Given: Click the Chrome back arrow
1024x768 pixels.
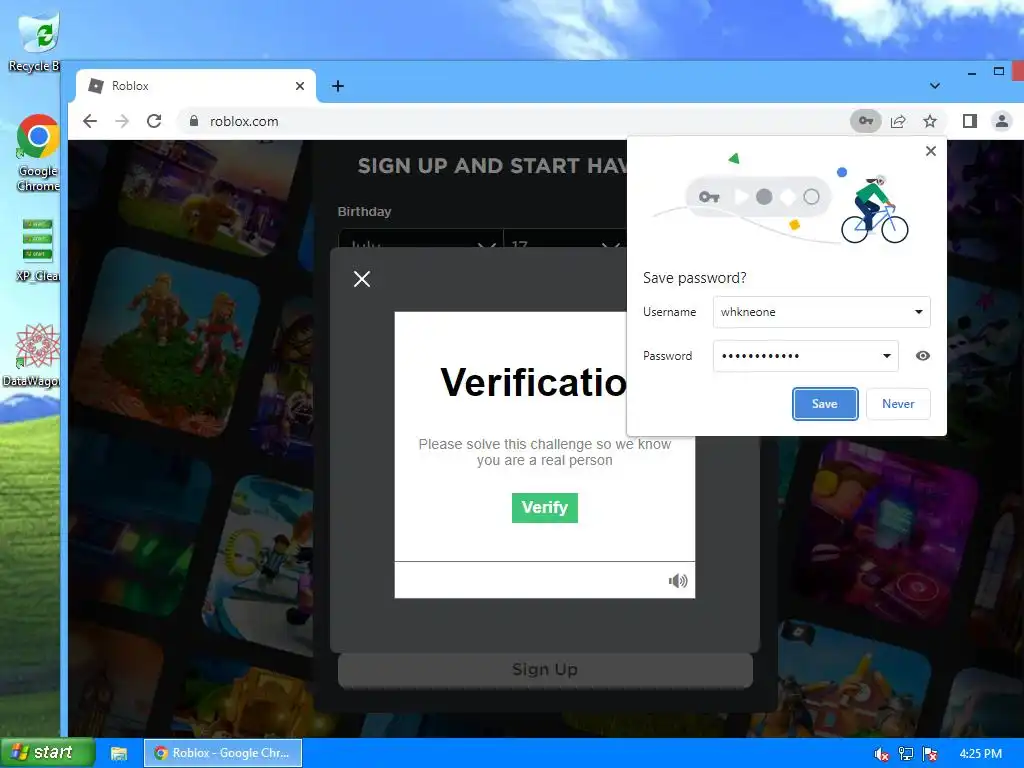Looking at the screenshot, I should pyautogui.click(x=90, y=121).
